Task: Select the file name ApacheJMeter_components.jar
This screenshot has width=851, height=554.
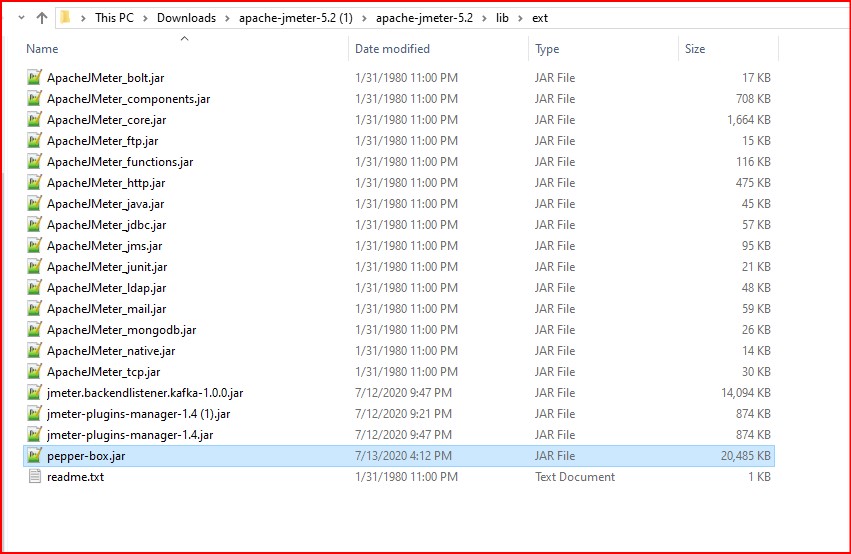Action: [x=129, y=99]
